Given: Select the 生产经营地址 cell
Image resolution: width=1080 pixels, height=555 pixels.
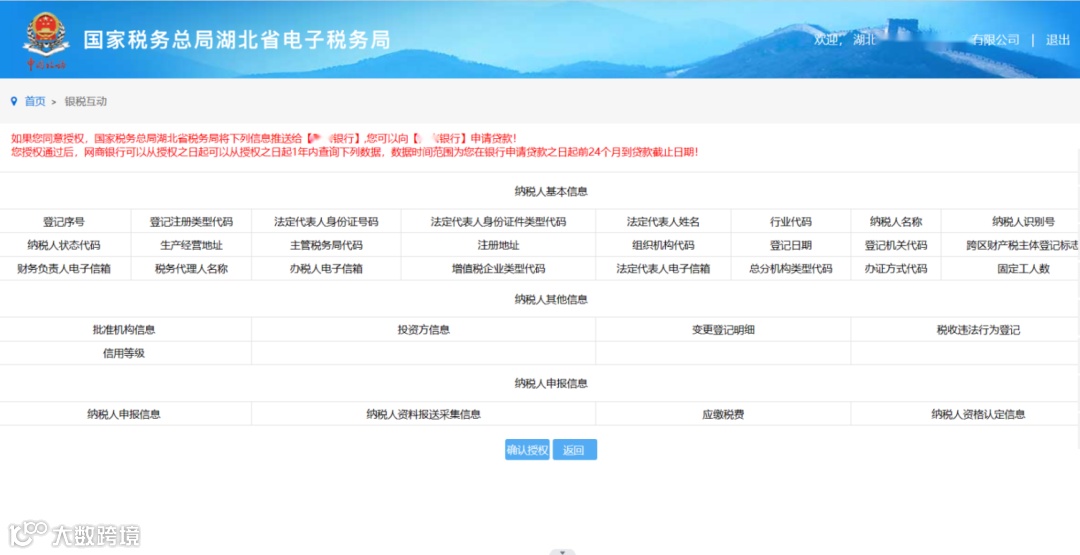Looking at the screenshot, I should (191, 245).
